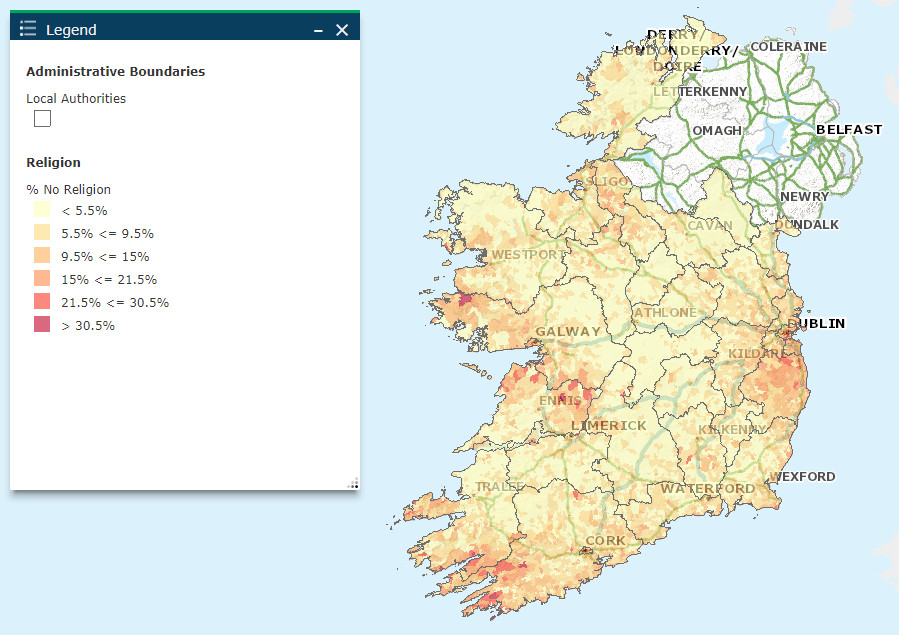Click the CORK label on the map
The height and width of the screenshot is (635, 899).
coord(606,540)
